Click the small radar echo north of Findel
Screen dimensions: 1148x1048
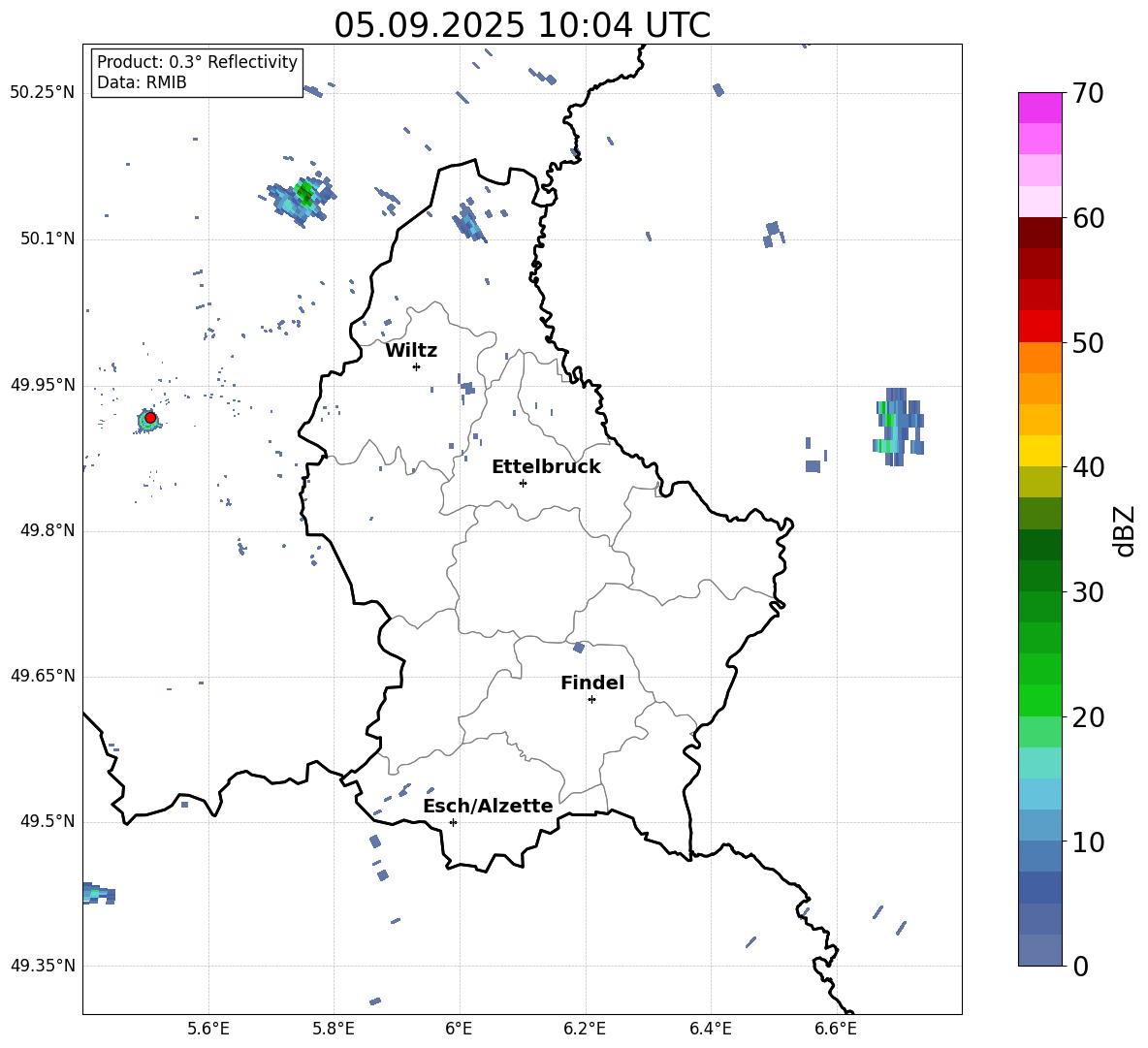(x=579, y=648)
